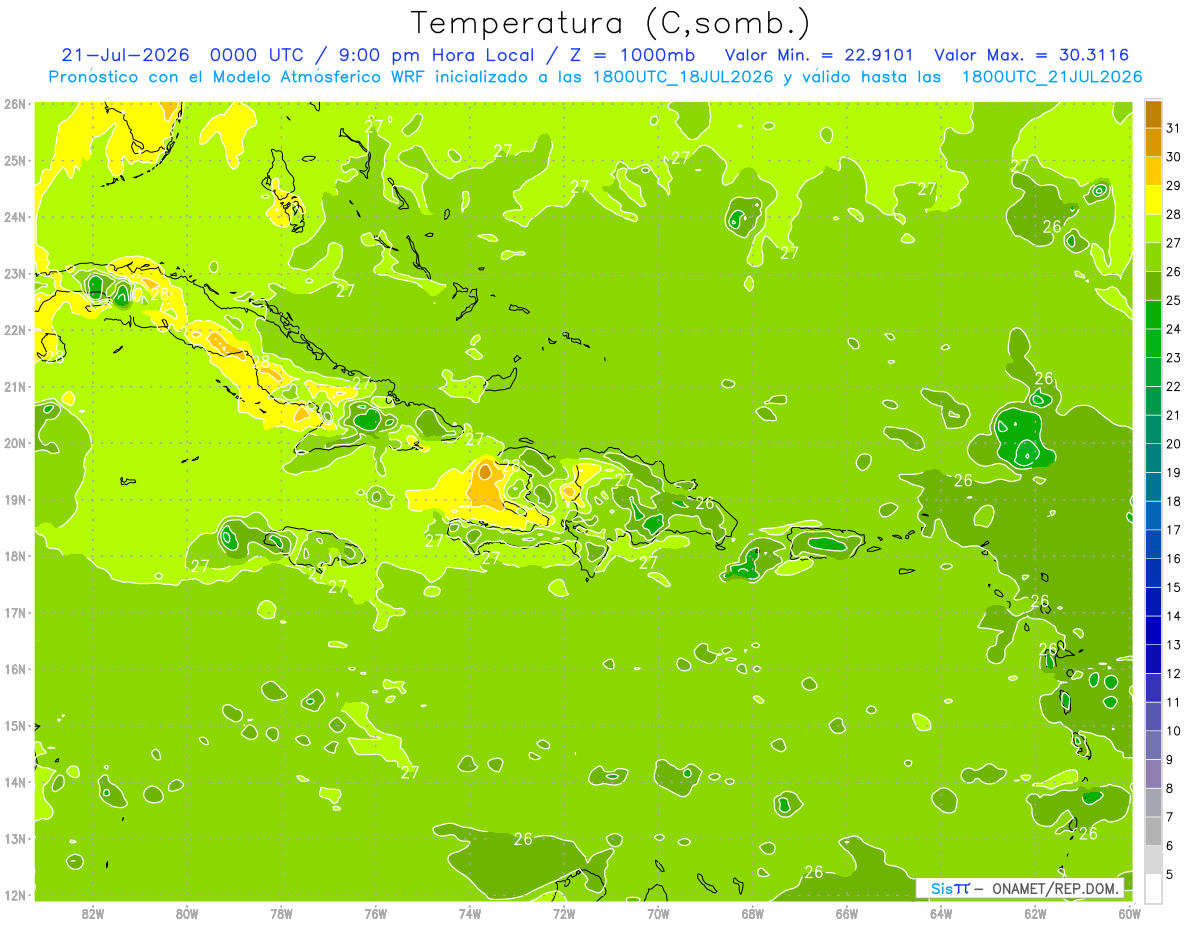
Task: Pick teal legend band between 19 and 20
Action: pos(1154,458)
